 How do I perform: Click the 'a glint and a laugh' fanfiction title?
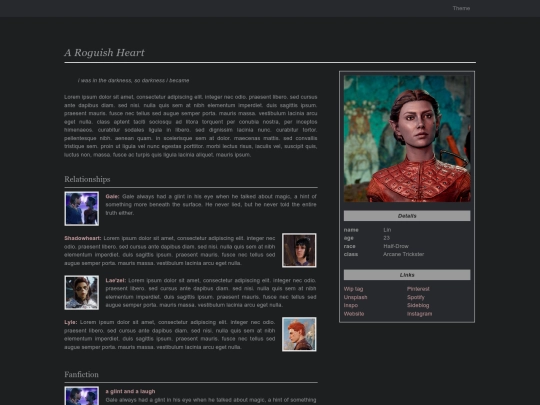130,391
